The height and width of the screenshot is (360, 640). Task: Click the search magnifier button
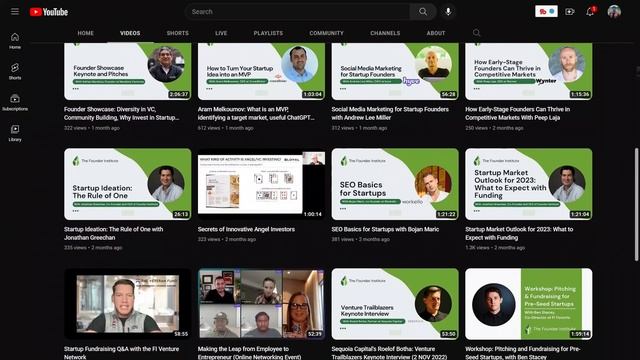coord(423,12)
